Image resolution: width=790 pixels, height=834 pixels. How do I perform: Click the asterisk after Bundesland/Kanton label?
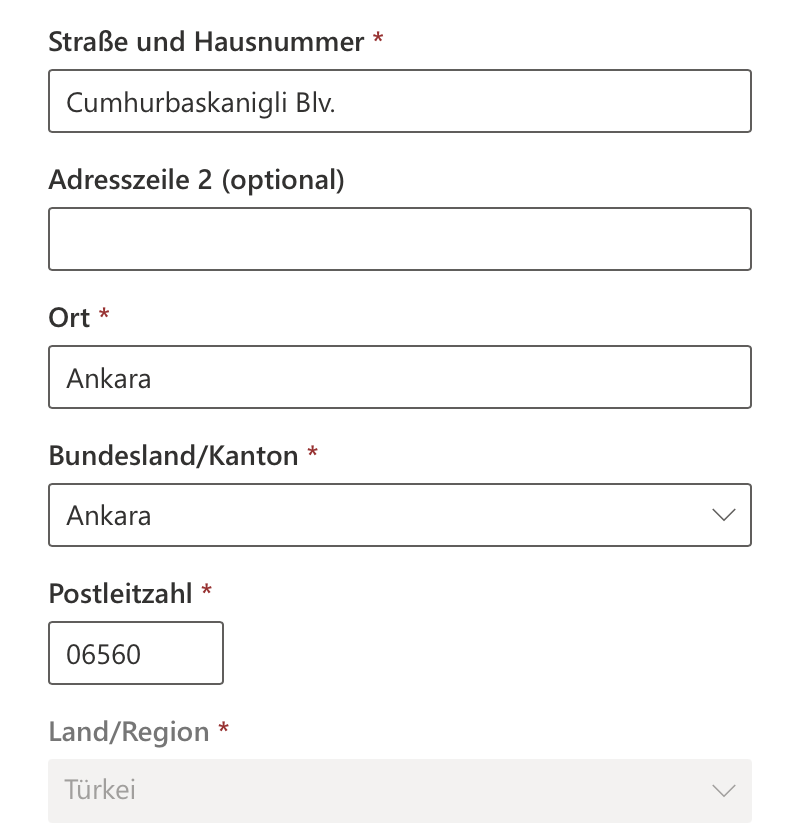[312, 455]
